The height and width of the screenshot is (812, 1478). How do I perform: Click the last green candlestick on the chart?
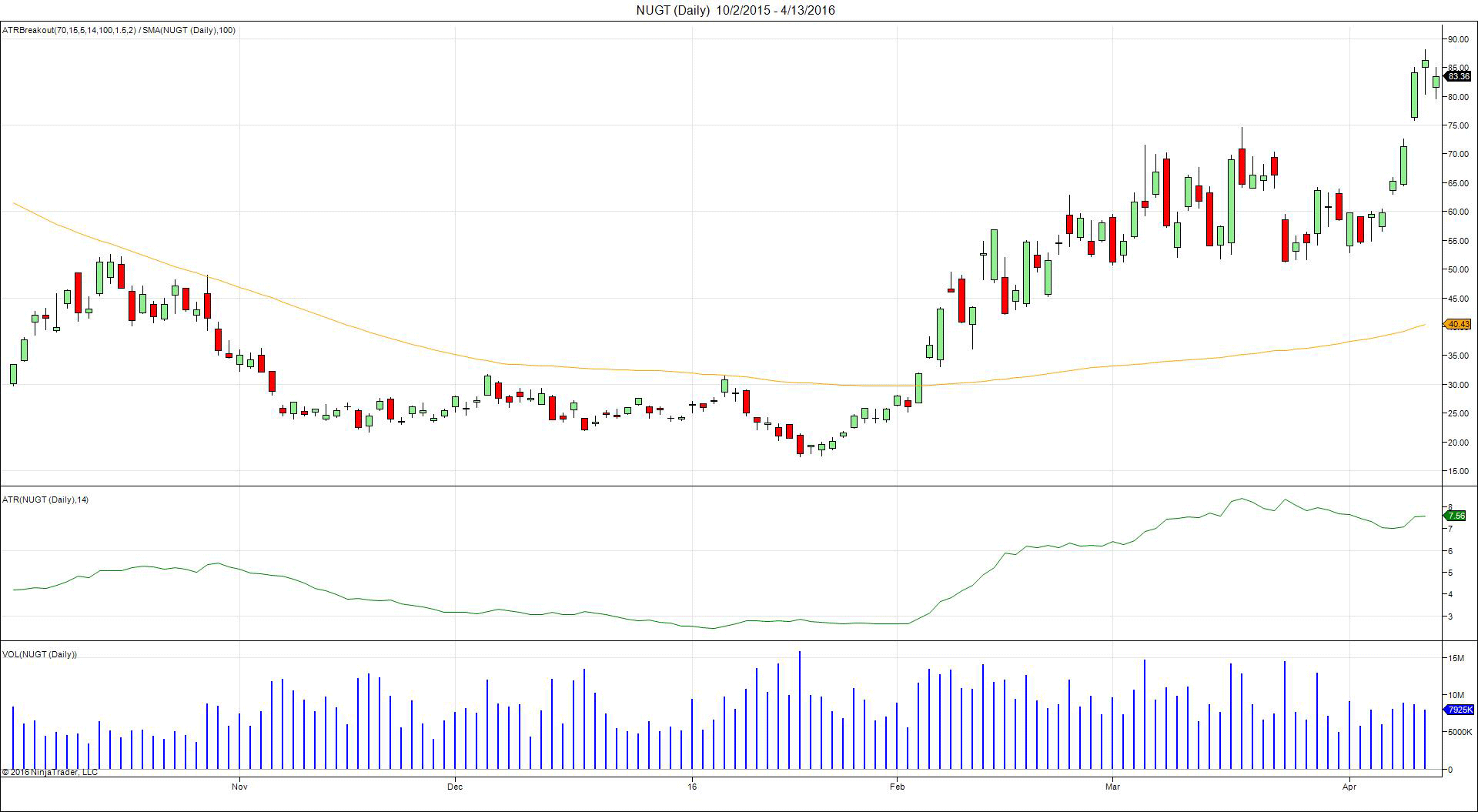coord(1436,82)
